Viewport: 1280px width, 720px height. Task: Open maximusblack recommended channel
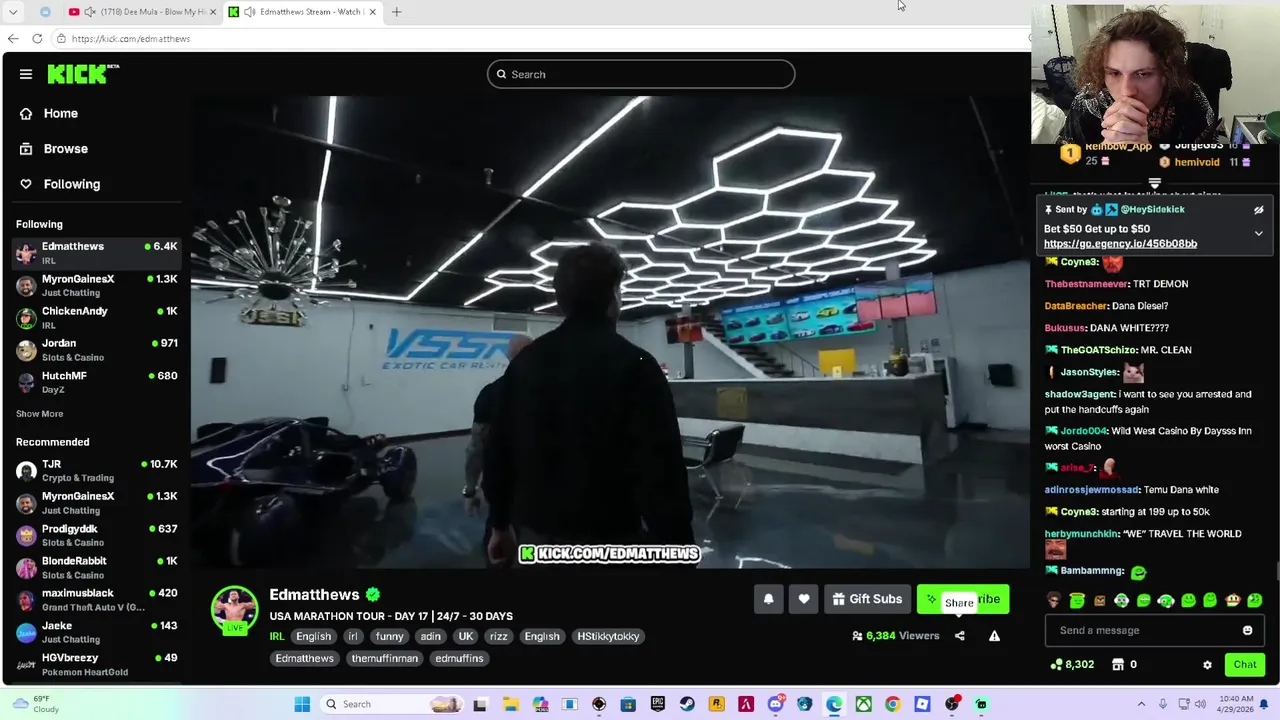pos(97,600)
